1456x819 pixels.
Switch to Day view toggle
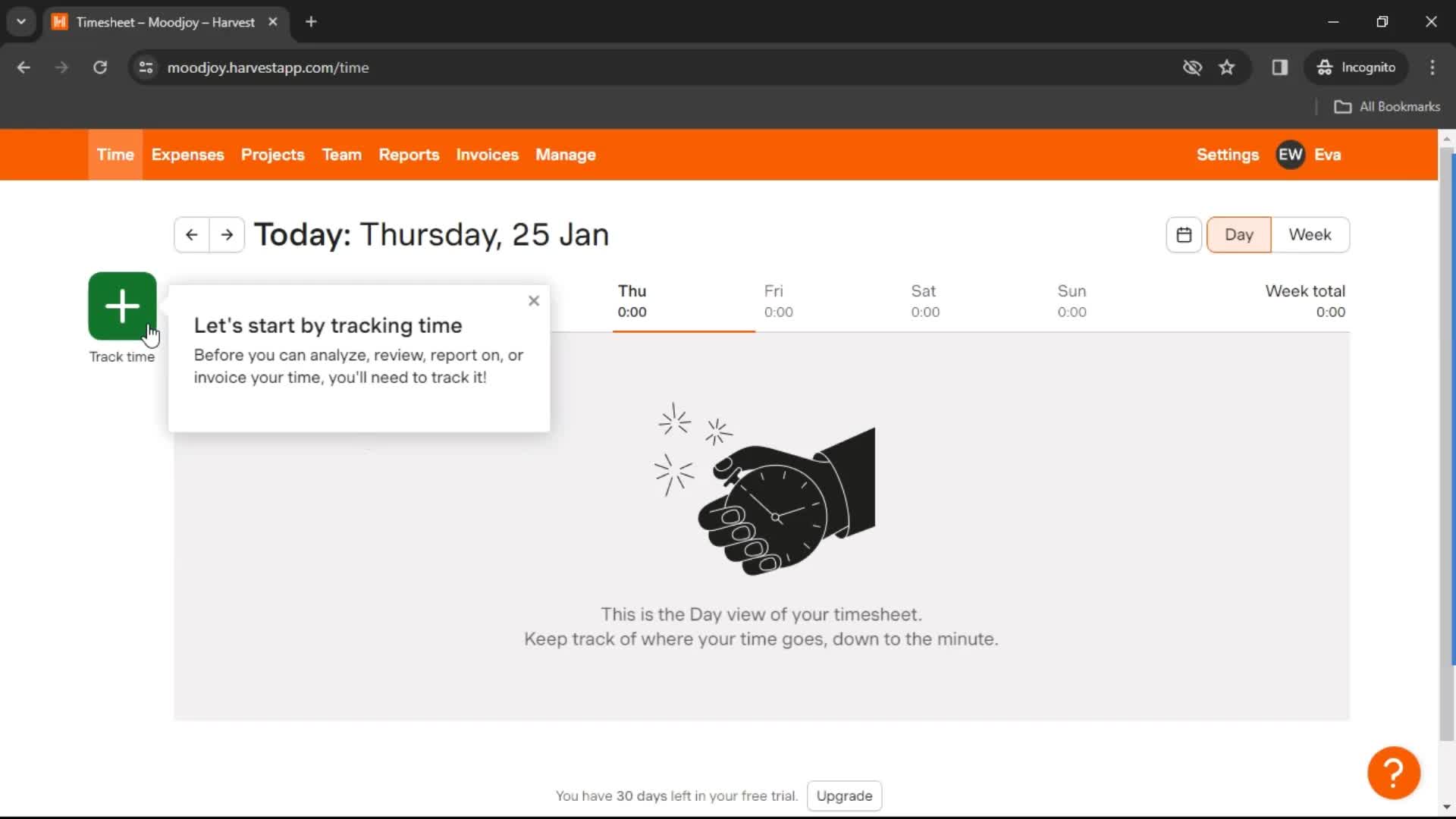click(x=1239, y=233)
